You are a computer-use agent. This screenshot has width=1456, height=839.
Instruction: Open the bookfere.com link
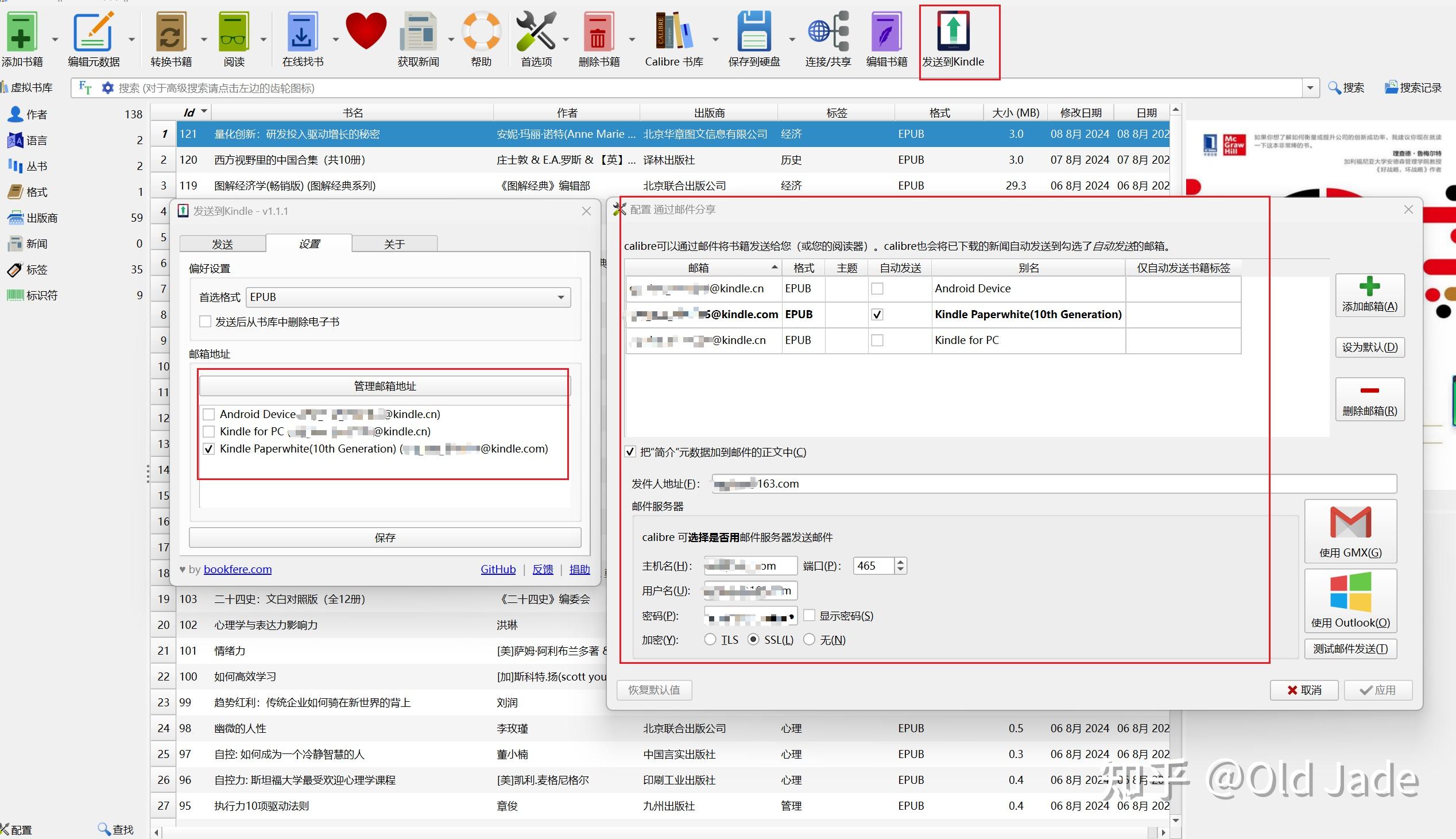pos(237,569)
